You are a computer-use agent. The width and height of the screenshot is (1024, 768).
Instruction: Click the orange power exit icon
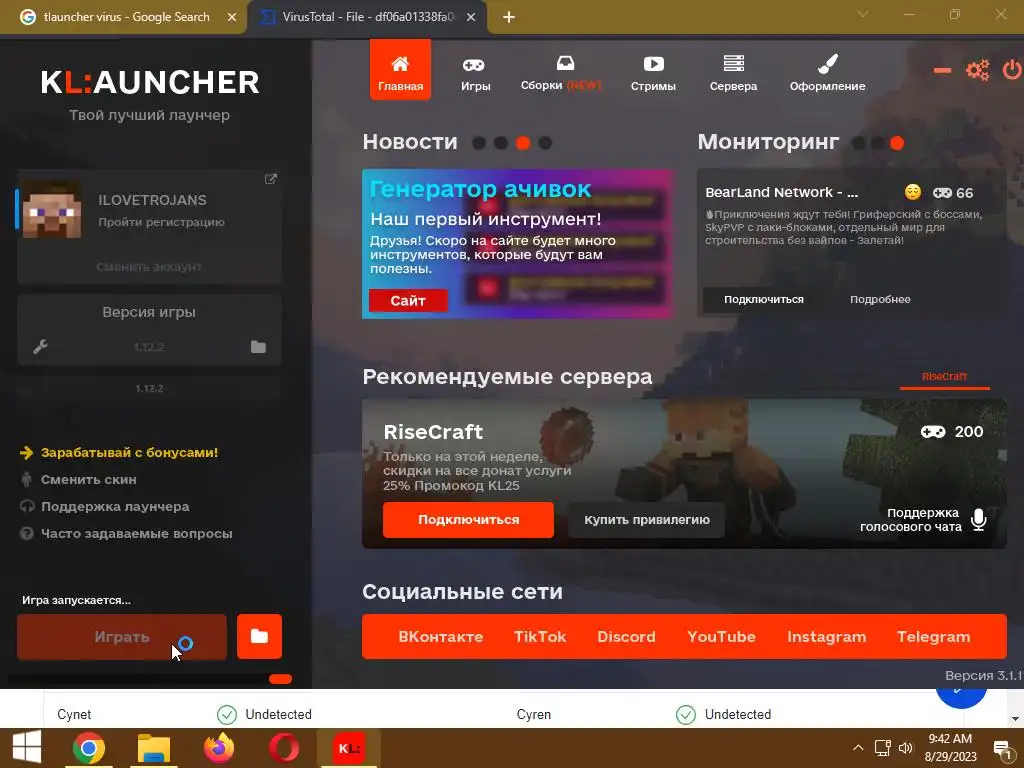click(x=1012, y=70)
